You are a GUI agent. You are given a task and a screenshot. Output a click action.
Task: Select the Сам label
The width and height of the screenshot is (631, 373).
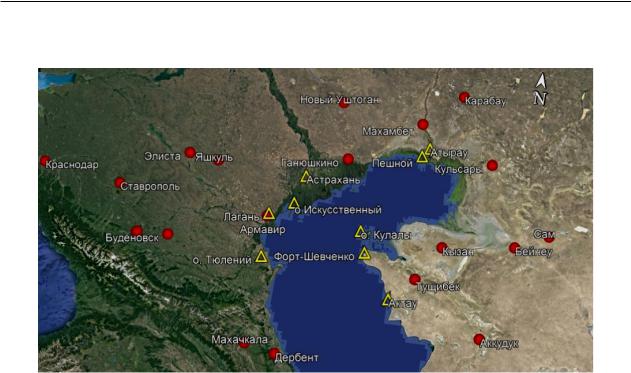(544, 234)
